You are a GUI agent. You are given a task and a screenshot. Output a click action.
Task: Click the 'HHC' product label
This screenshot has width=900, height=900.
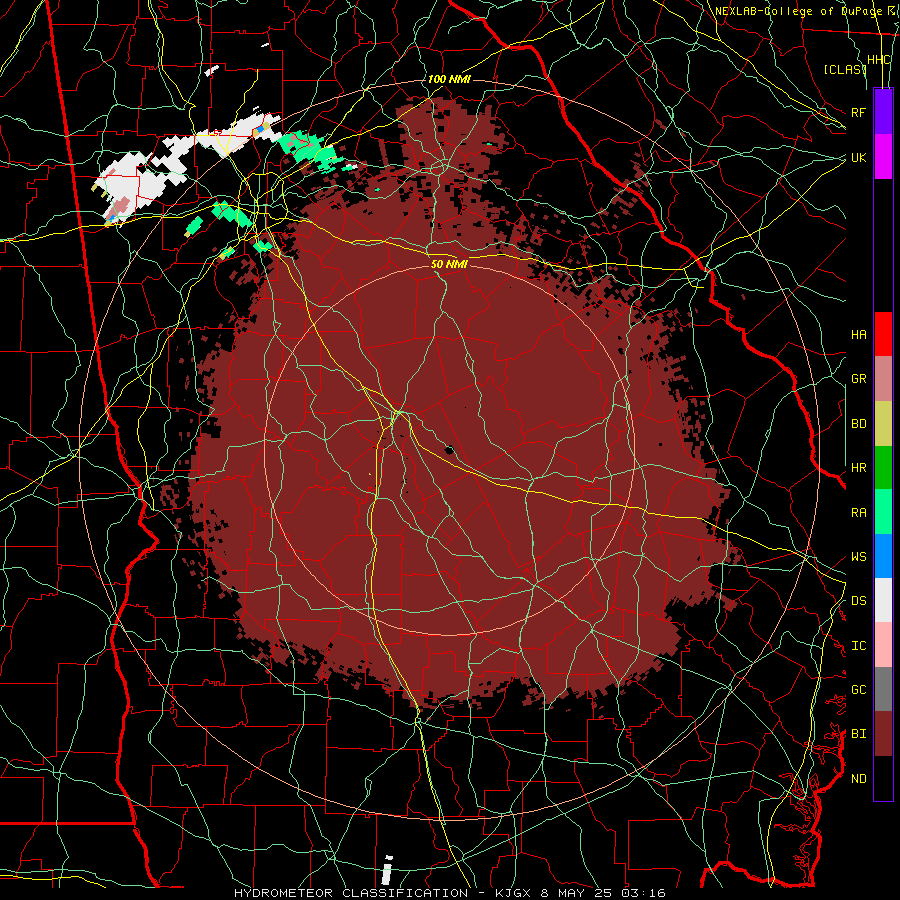(x=879, y=60)
